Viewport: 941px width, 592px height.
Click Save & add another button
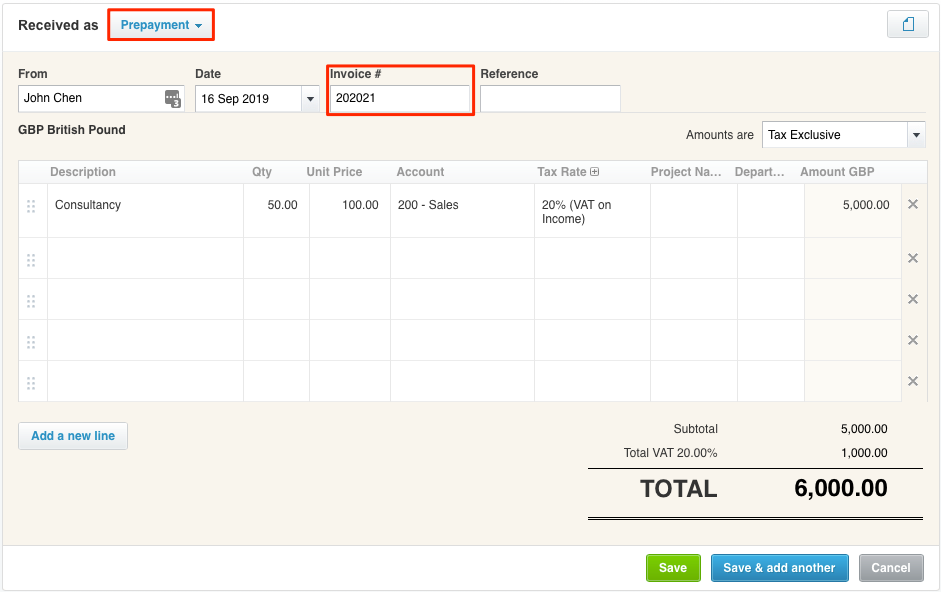click(779, 568)
